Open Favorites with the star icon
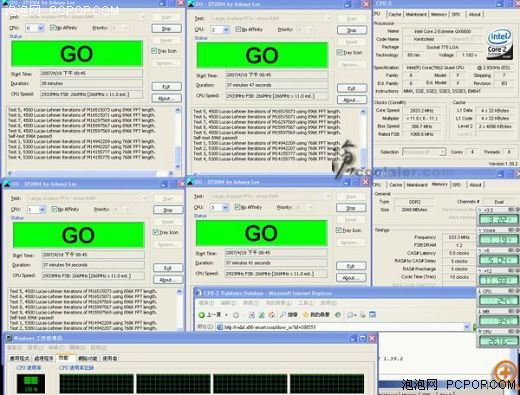 pos(305,314)
